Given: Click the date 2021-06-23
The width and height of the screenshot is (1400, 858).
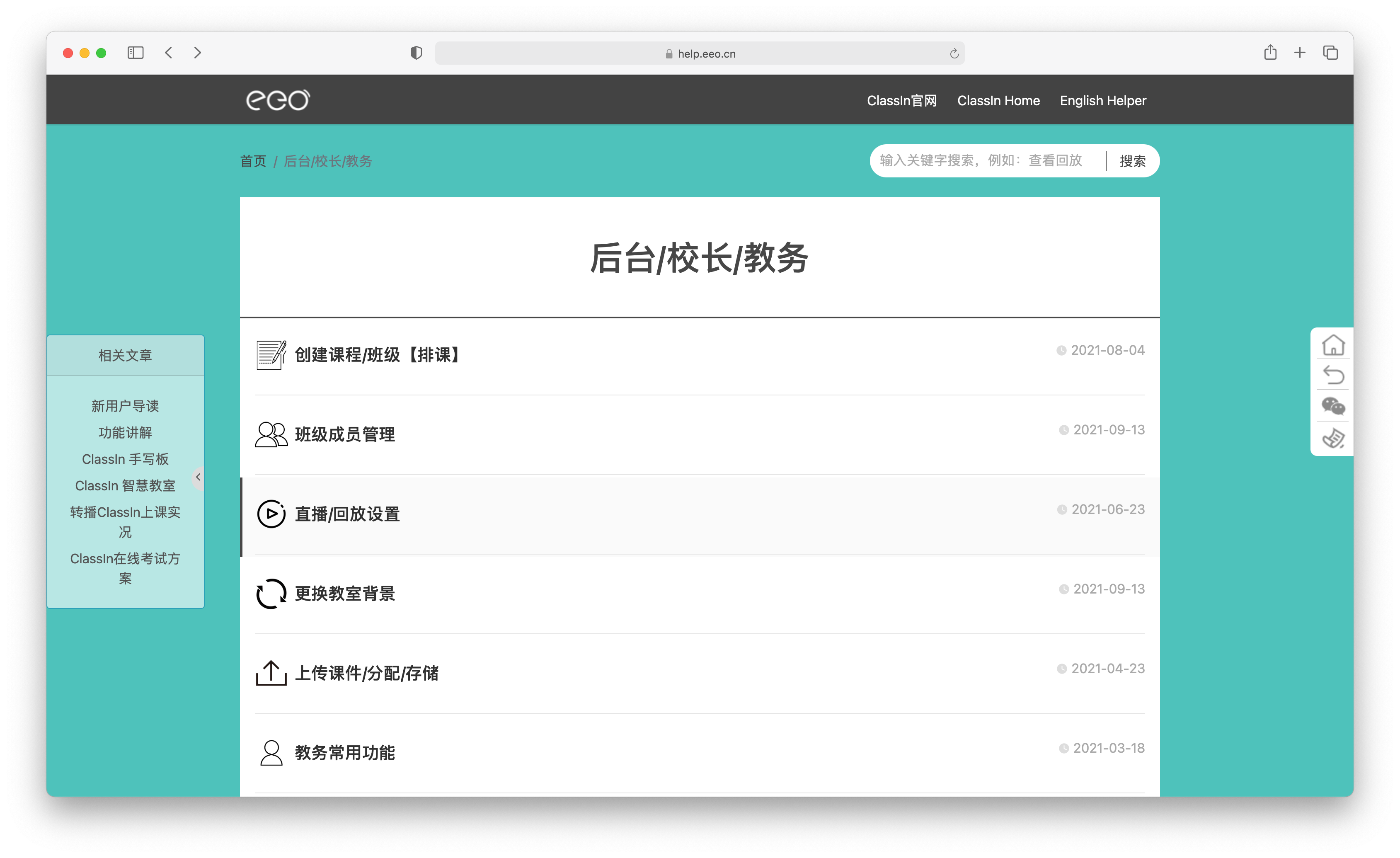Looking at the screenshot, I should coord(1108,509).
